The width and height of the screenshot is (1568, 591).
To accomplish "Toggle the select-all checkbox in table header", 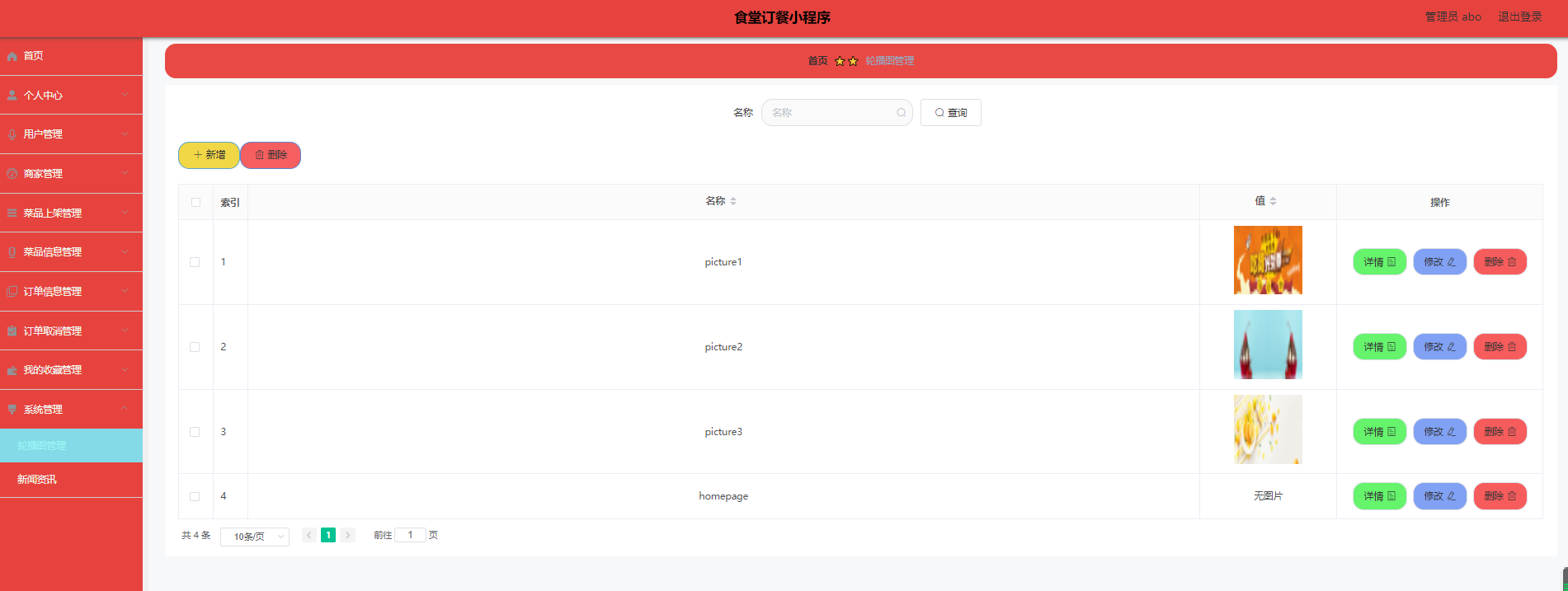I will 195,202.
